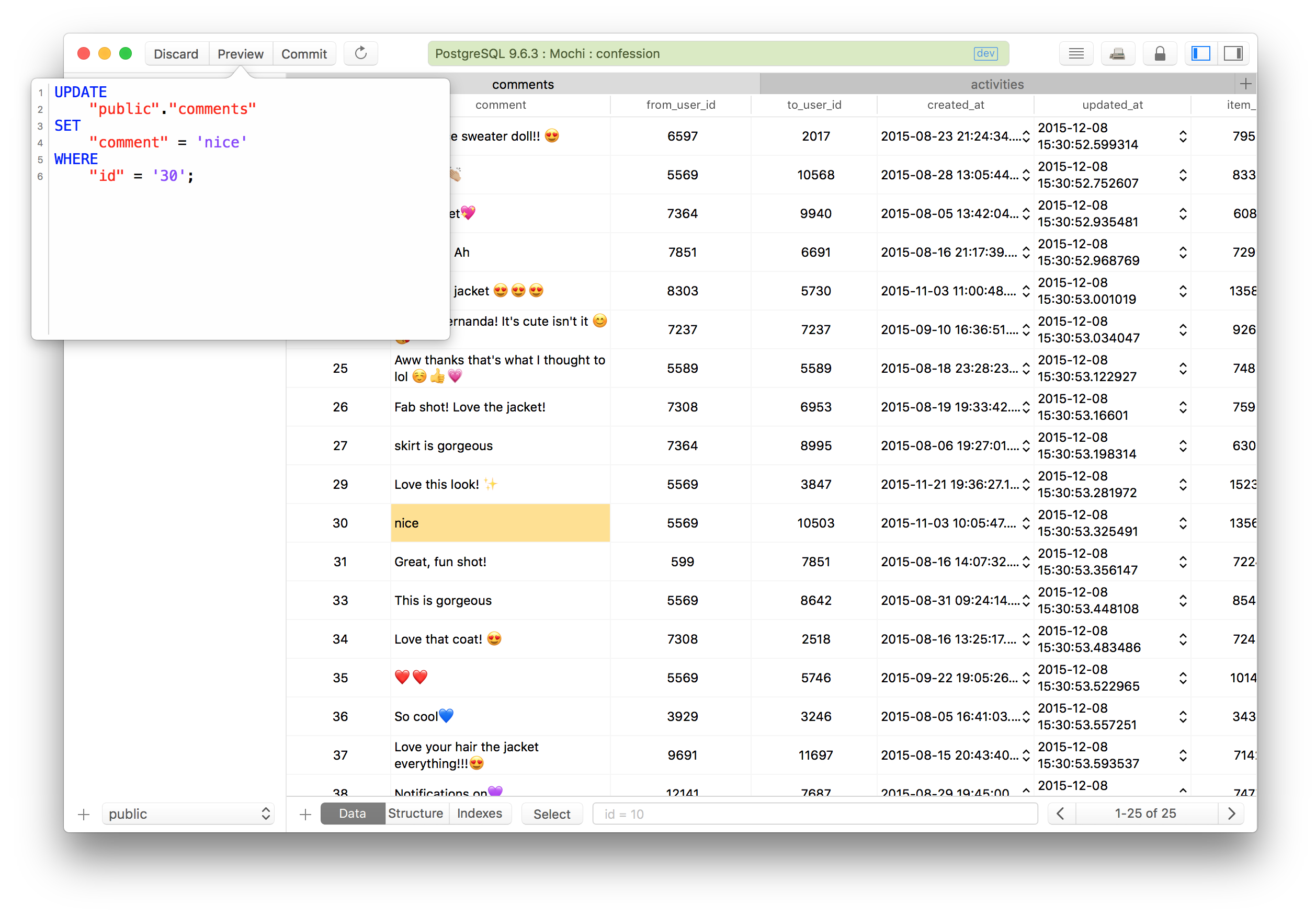Click the PostgreSQL connection address bar

[718, 53]
